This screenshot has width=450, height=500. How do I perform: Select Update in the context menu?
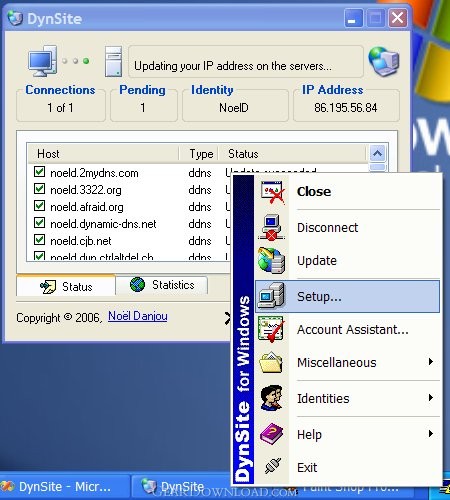point(348,261)
